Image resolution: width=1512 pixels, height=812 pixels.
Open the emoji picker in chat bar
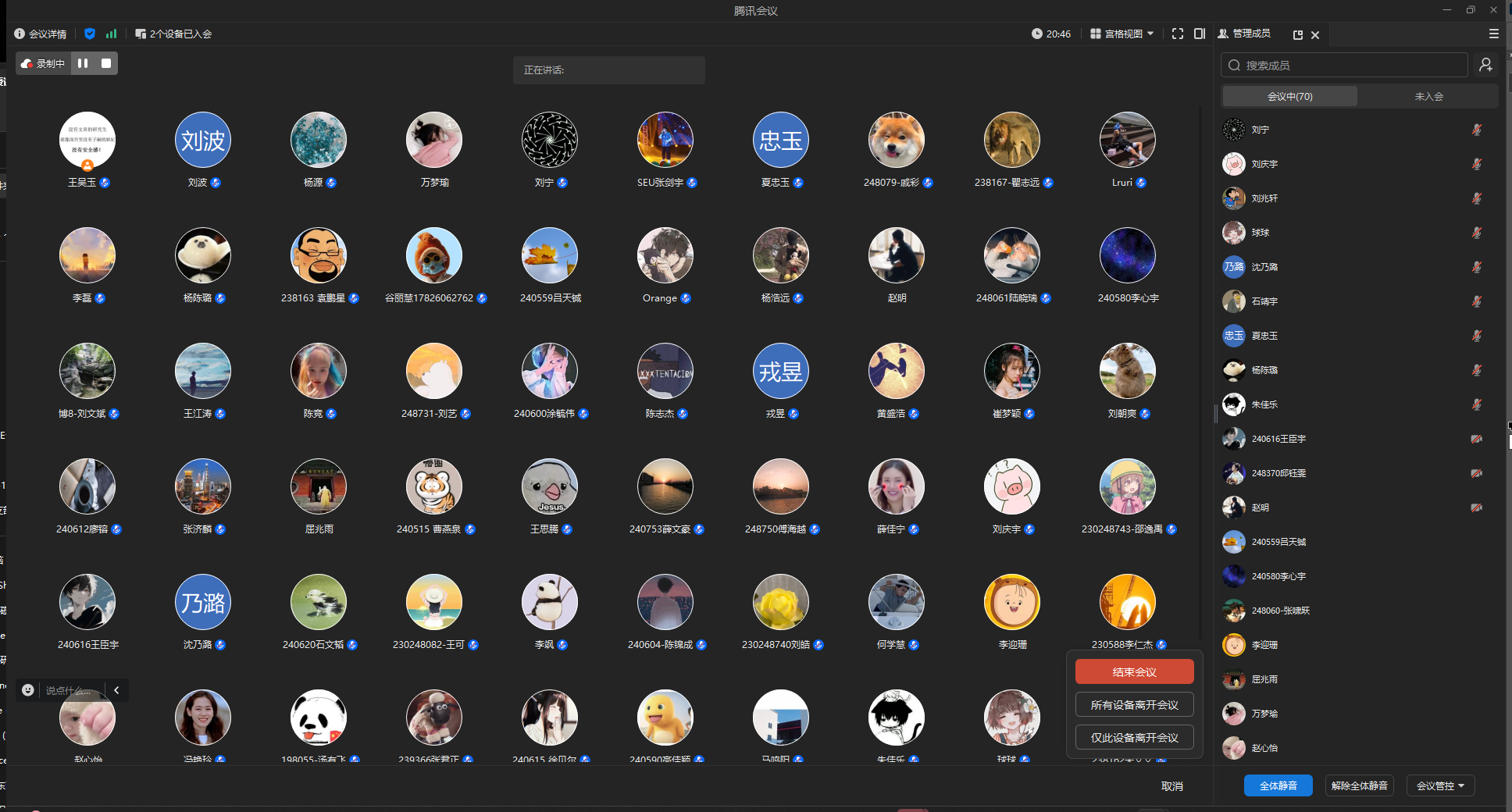click(28, 690)
